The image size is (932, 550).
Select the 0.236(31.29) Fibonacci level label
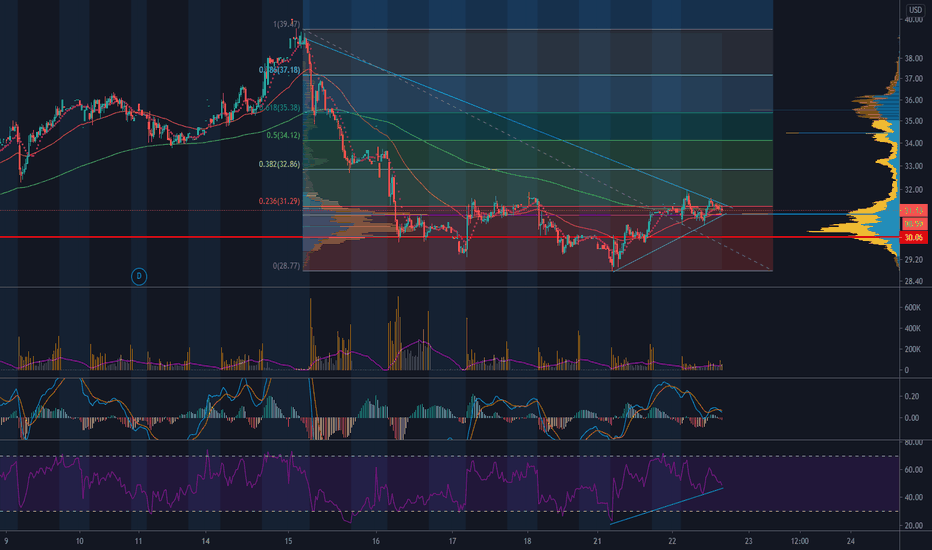[279, 201]
